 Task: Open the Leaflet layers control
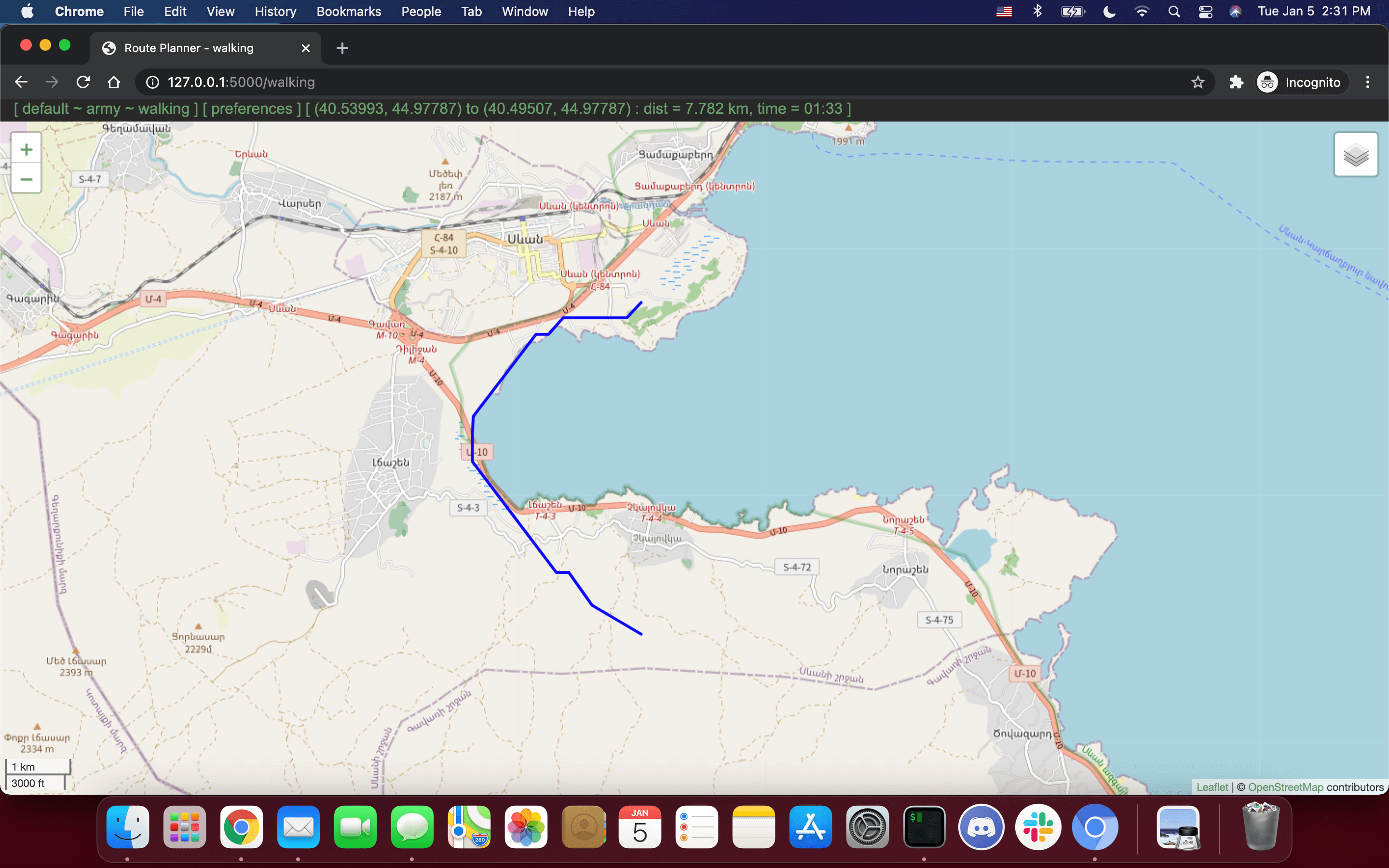click(x=1356, y=154)
